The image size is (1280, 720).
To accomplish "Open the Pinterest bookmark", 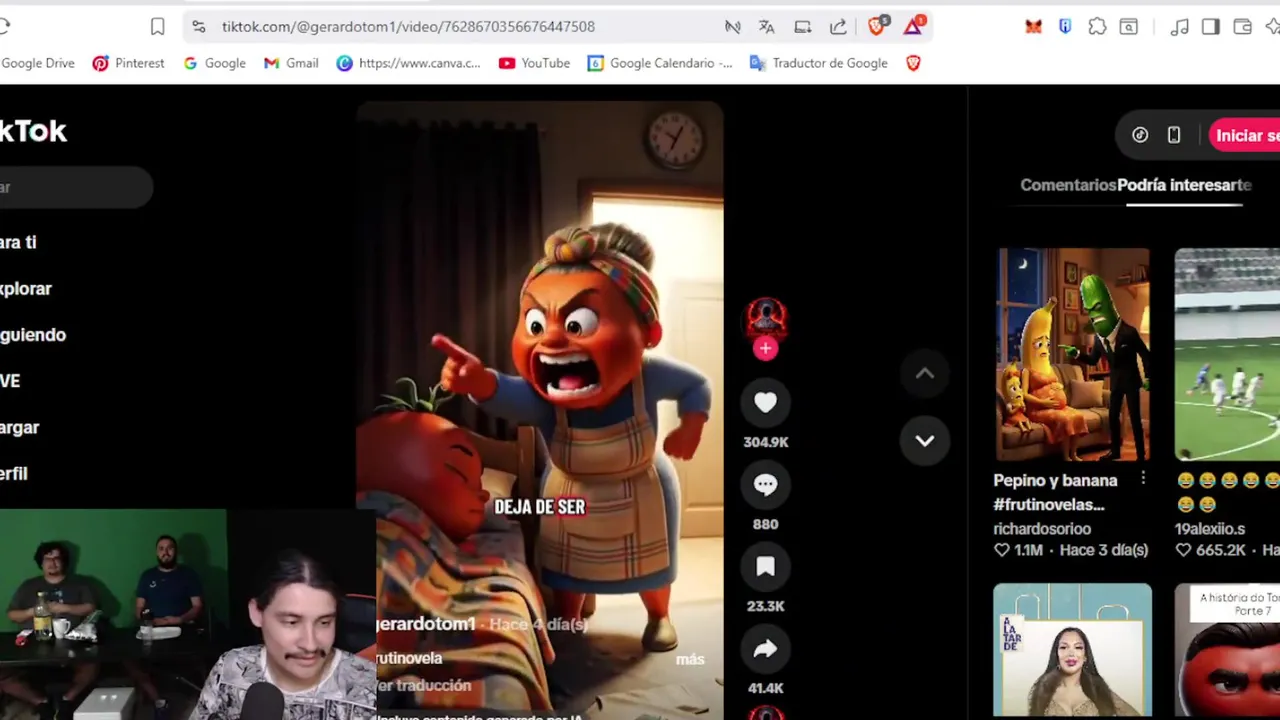I will pos(128,63).
